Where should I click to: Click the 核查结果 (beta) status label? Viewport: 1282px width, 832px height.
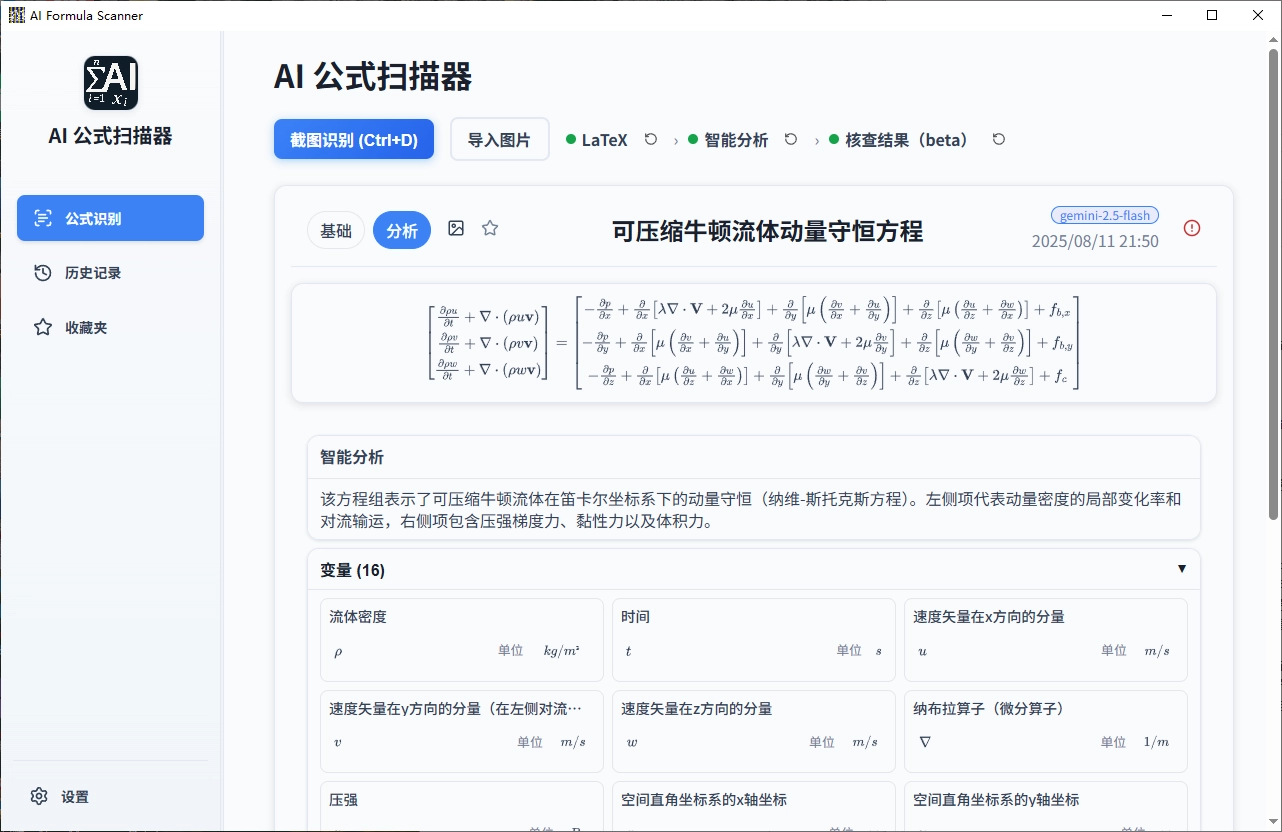[910, 140]
